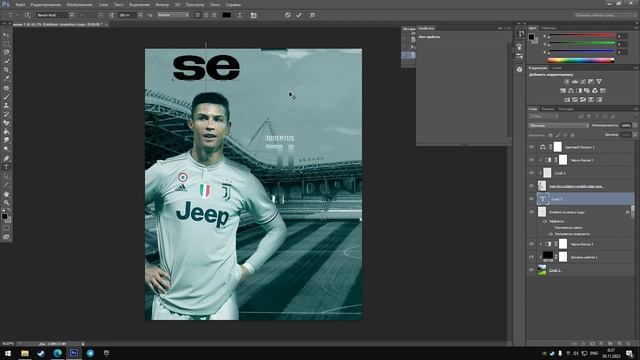Align text left in options bar
Image resolution: width=640 pixels, height=360 pixels.
tap(198, 15)
